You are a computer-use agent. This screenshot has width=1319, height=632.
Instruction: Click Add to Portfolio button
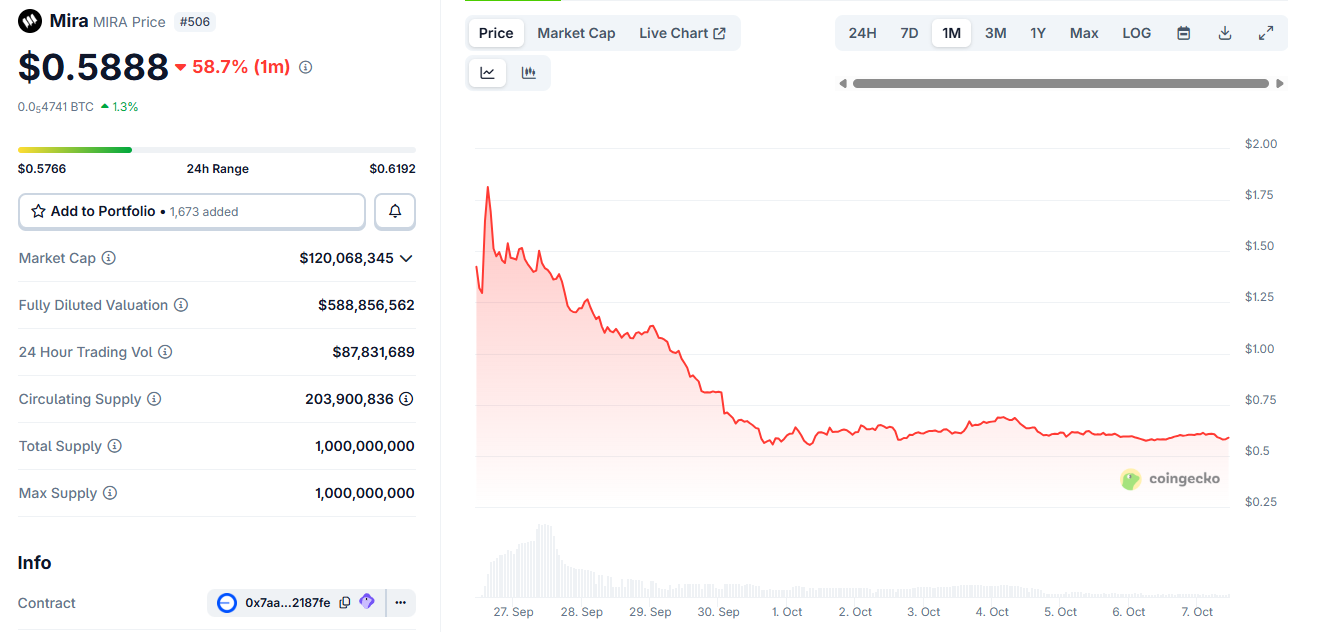pyautogui.click(x=192, y=211)
